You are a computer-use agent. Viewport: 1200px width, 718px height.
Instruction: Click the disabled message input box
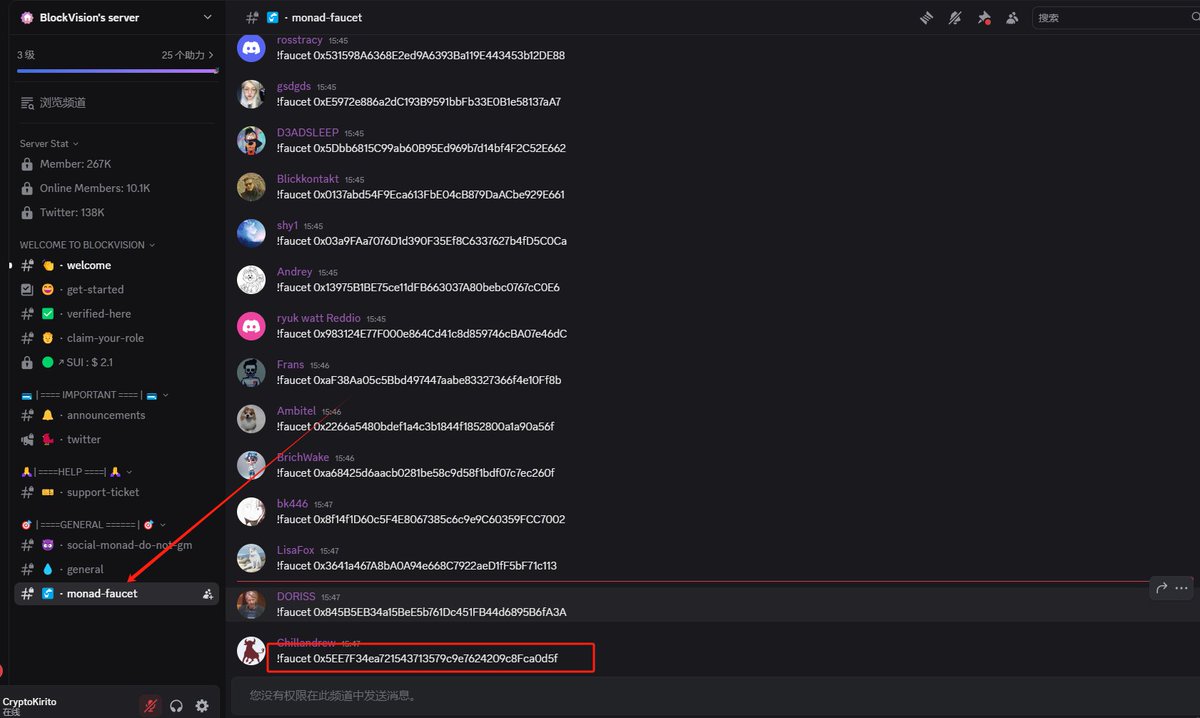pos(714,695)
